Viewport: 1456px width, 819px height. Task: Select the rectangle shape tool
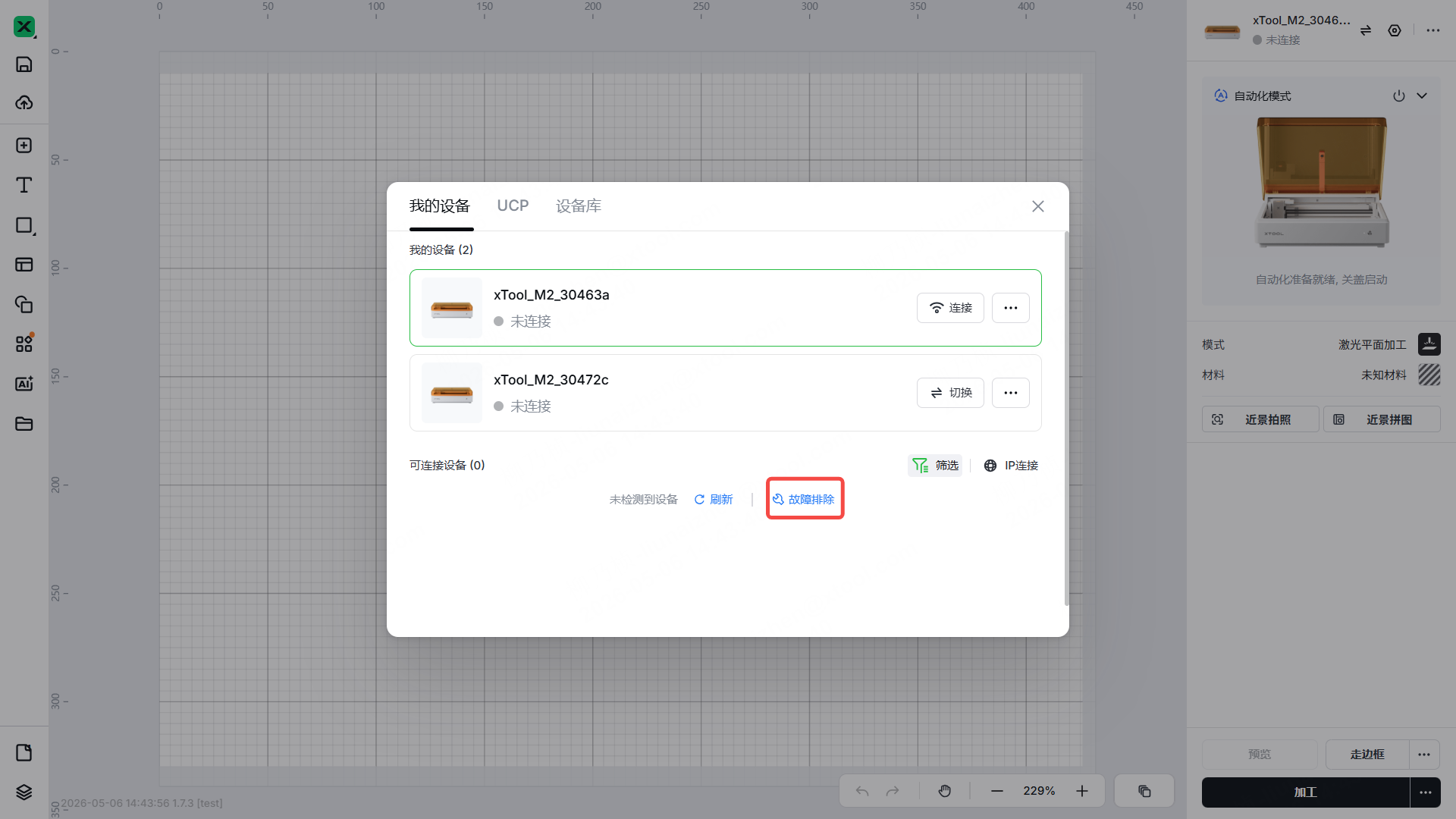24,225
